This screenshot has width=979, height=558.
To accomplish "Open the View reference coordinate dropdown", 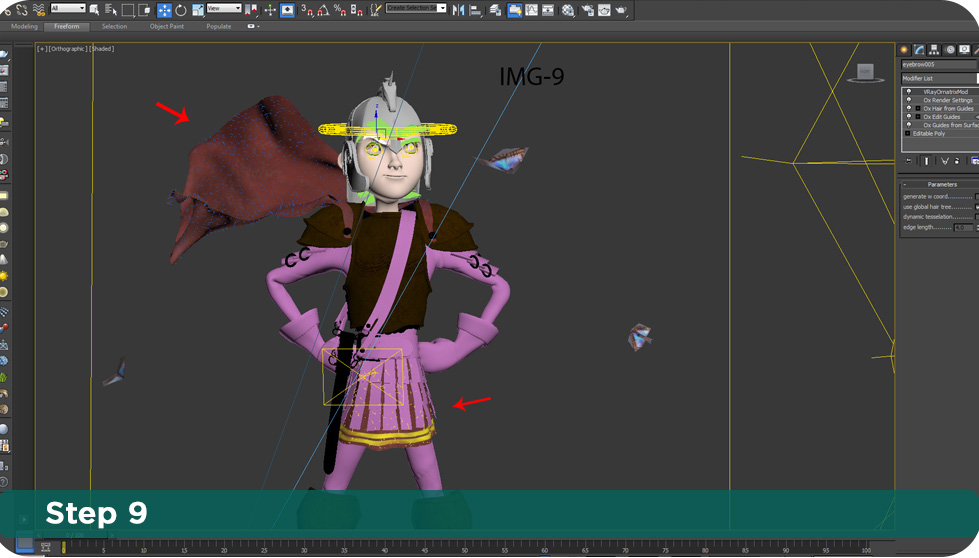I will tap(223, 9).
